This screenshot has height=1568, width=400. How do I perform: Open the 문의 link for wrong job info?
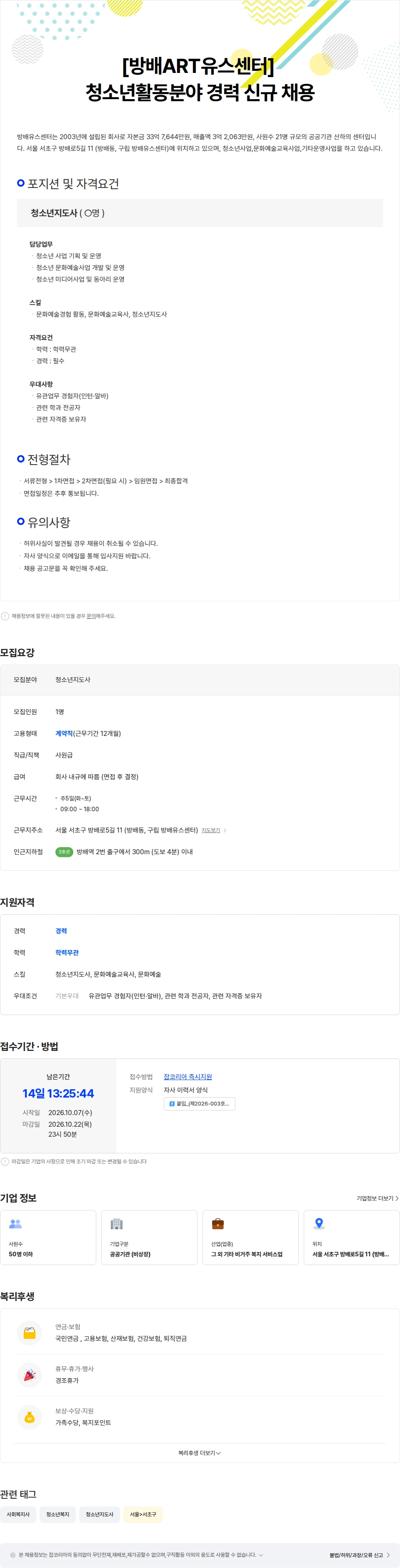point(91,616)
